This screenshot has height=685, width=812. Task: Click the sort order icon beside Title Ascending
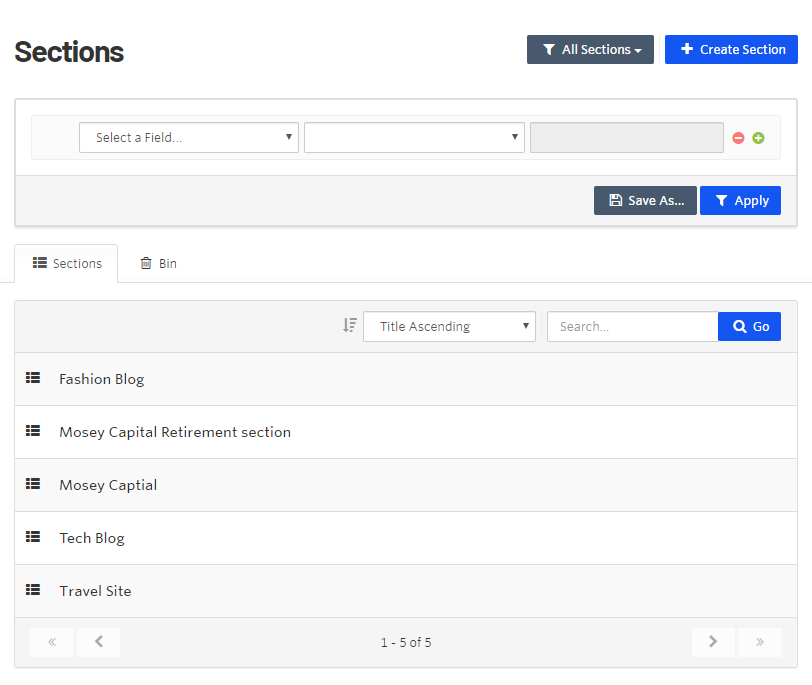(x=349, y=325)
